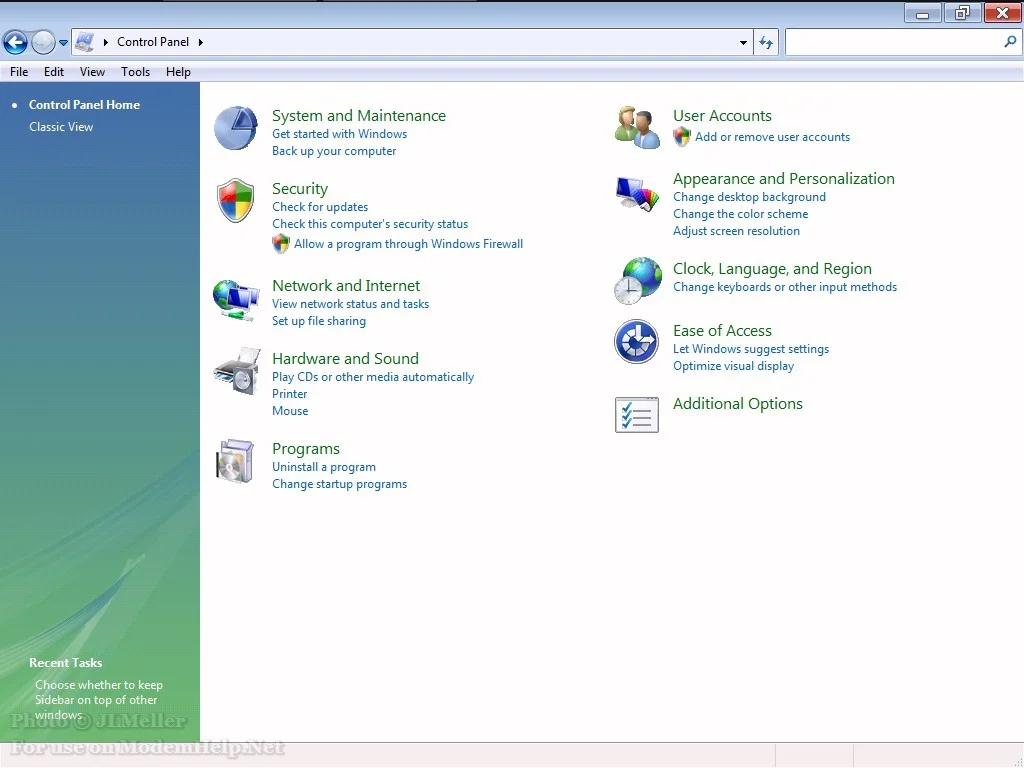Click the Clock, Language, and Region globe icon

tap(637, 281)
